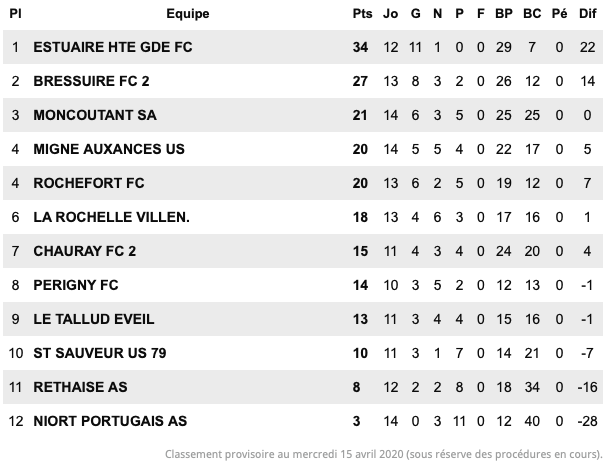Screen dimensions: 606x466
Task: Open the BRESSUIRE FC 2 team row
Action: 303,81
